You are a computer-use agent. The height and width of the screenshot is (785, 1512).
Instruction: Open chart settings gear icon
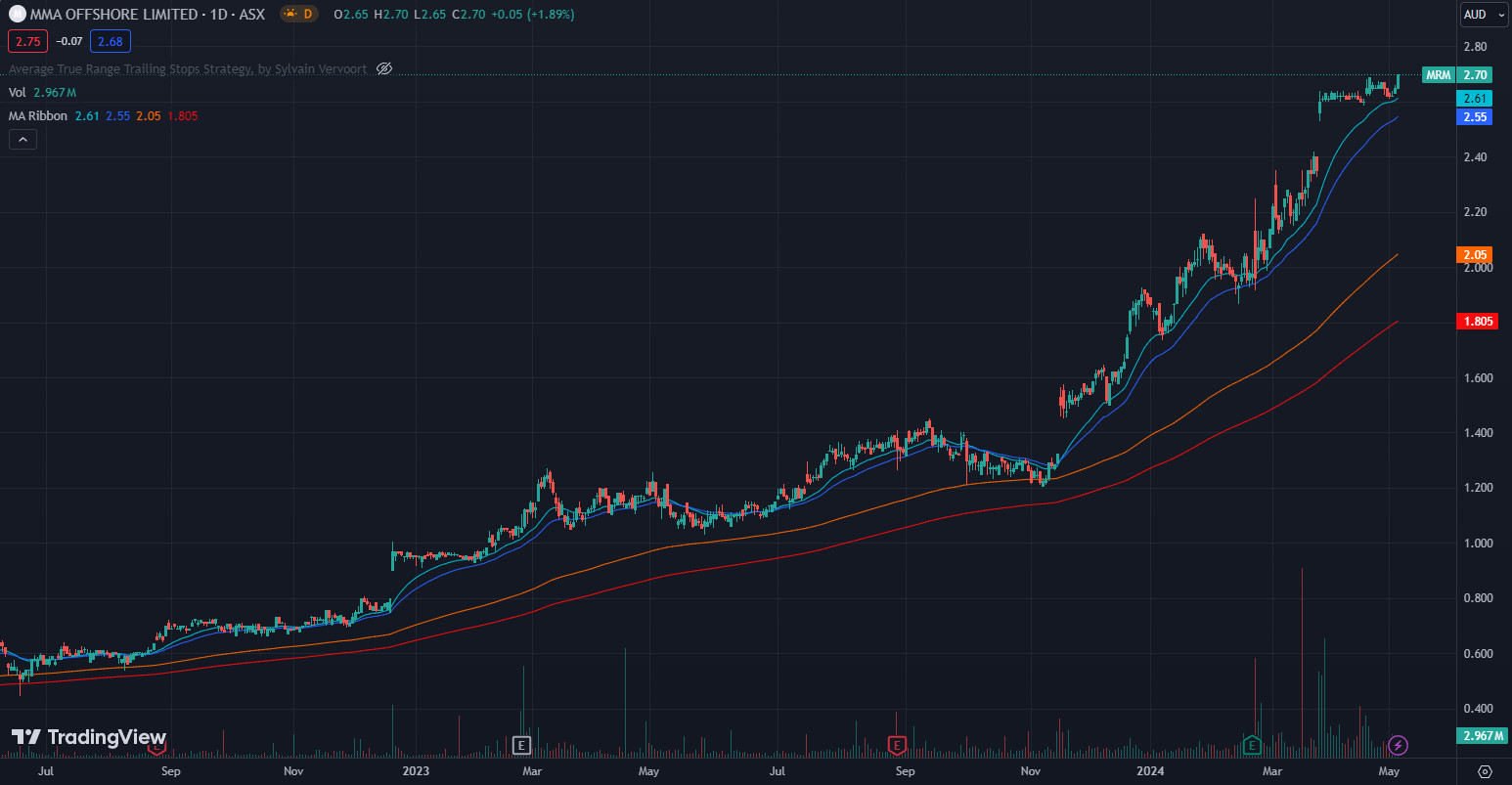coord(1485,771)
